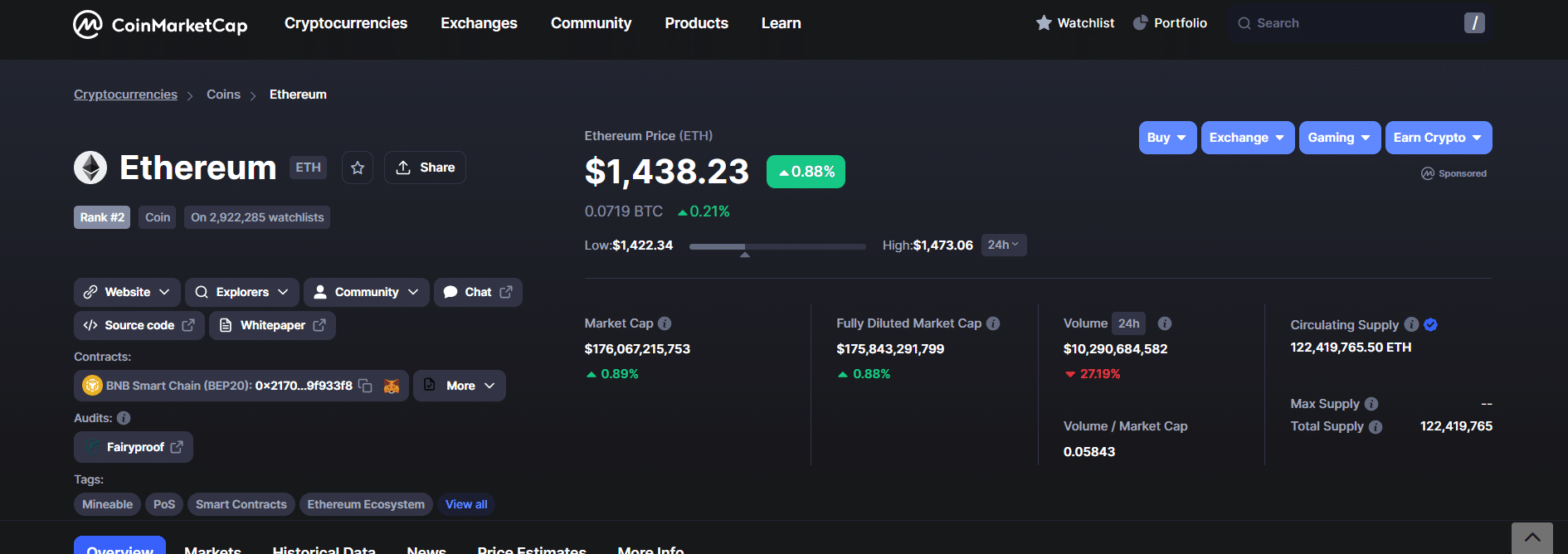Click the PoS tag
Image resolution: width=1568 pixels, height=554 pixels.
click(x=164, y=504)
